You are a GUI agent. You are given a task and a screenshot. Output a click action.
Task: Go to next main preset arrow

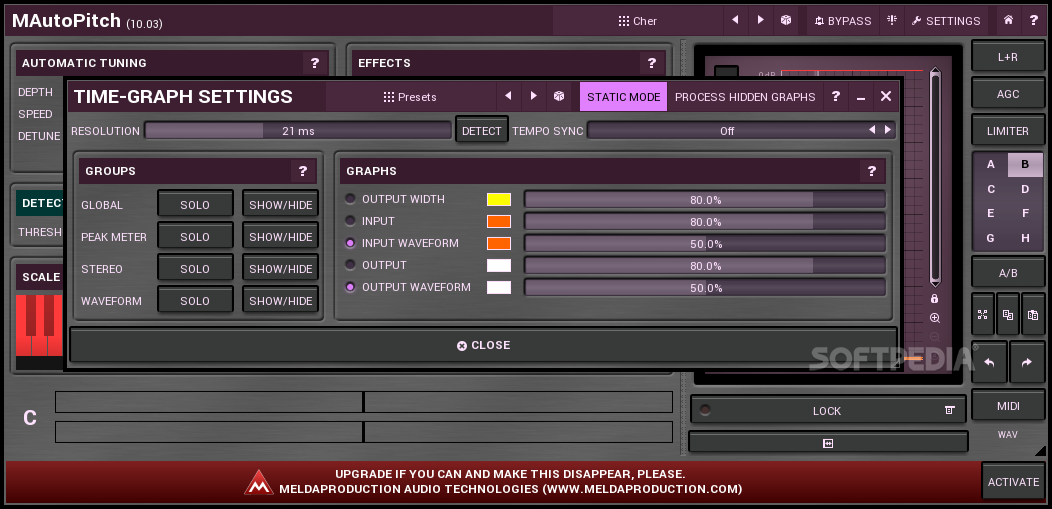[x=760, y=20]
